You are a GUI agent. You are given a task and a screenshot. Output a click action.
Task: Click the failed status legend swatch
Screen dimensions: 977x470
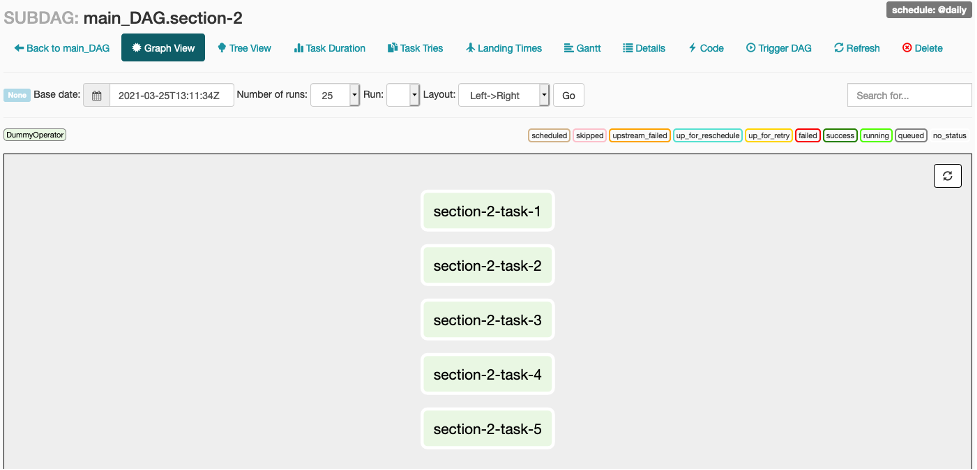(808, 135)
